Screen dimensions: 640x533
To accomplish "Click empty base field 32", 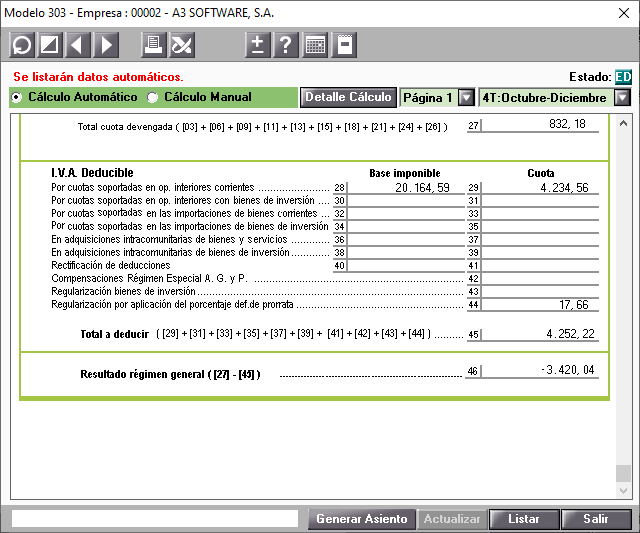I will point(406,214).
